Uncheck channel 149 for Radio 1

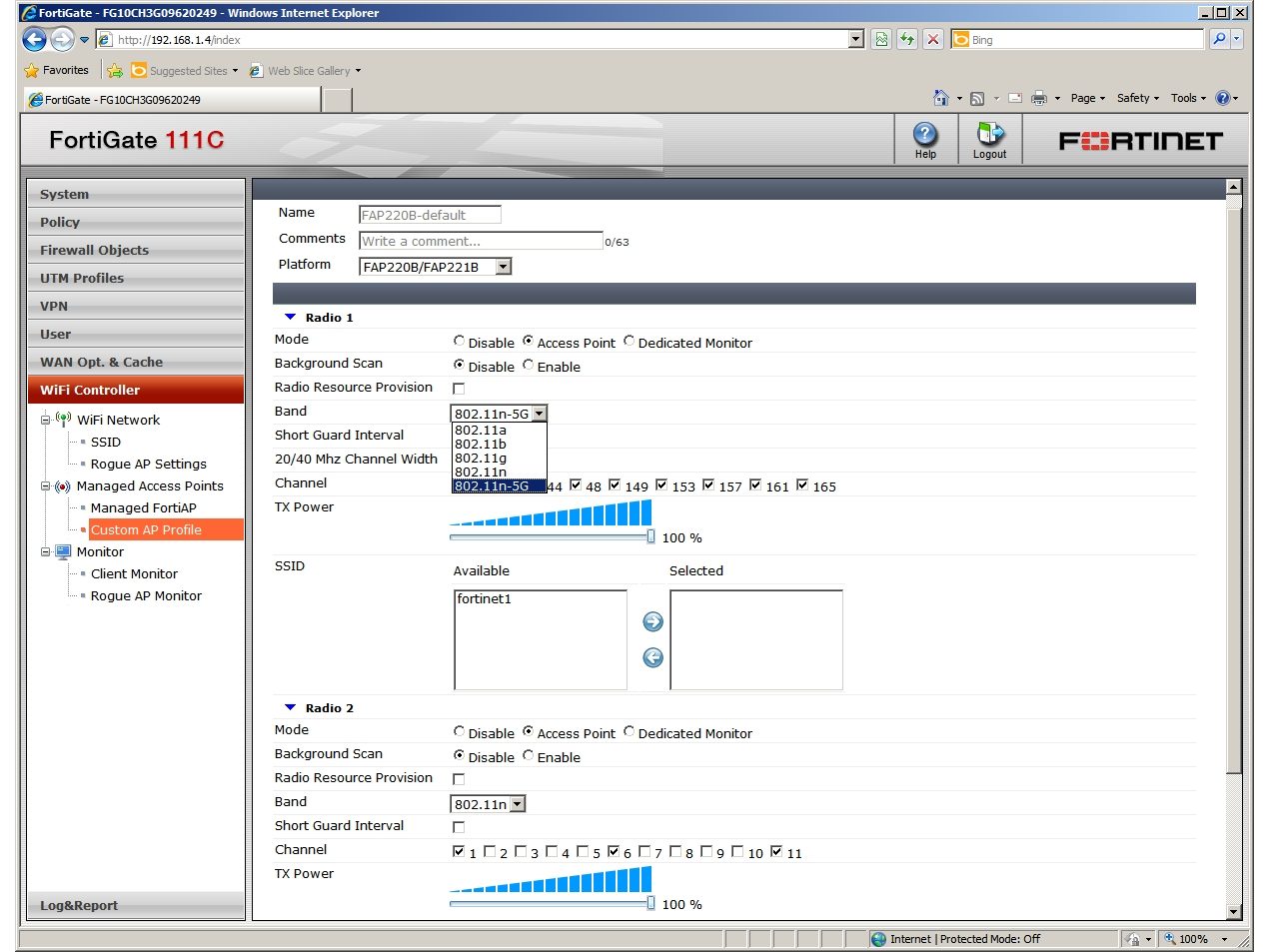[615, 485]
